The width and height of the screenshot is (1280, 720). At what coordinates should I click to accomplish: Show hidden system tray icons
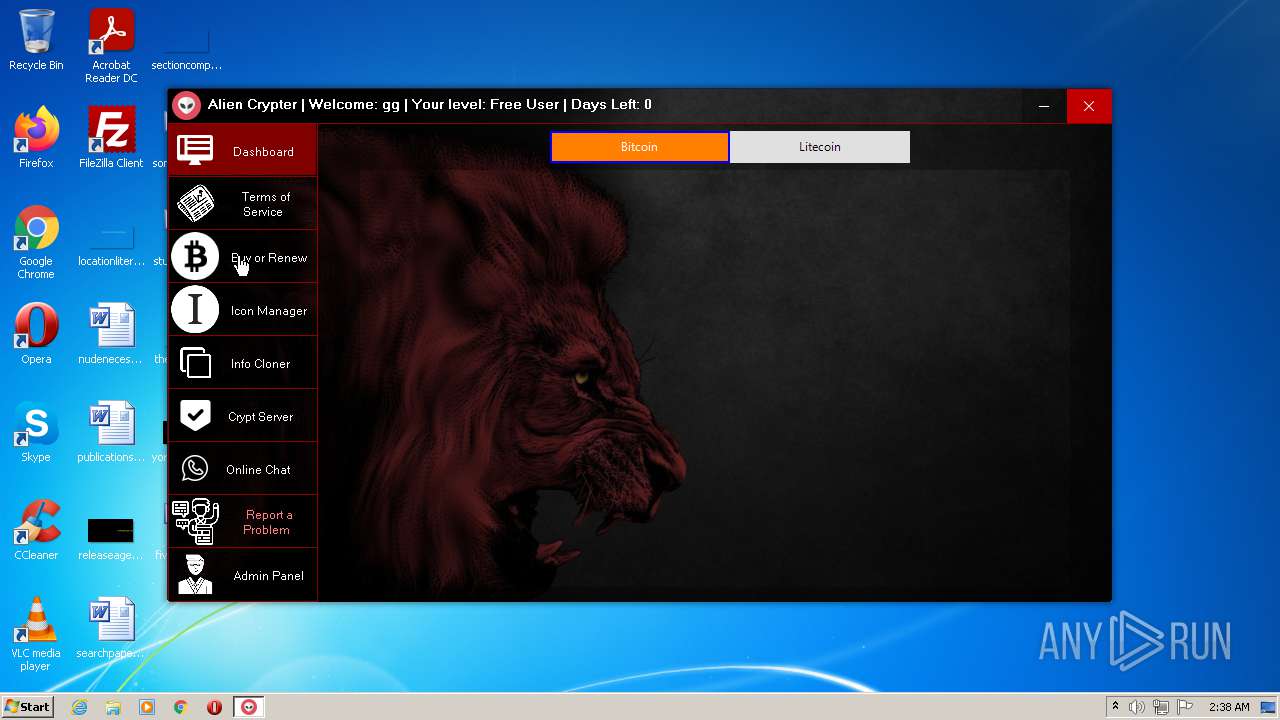1115,707
